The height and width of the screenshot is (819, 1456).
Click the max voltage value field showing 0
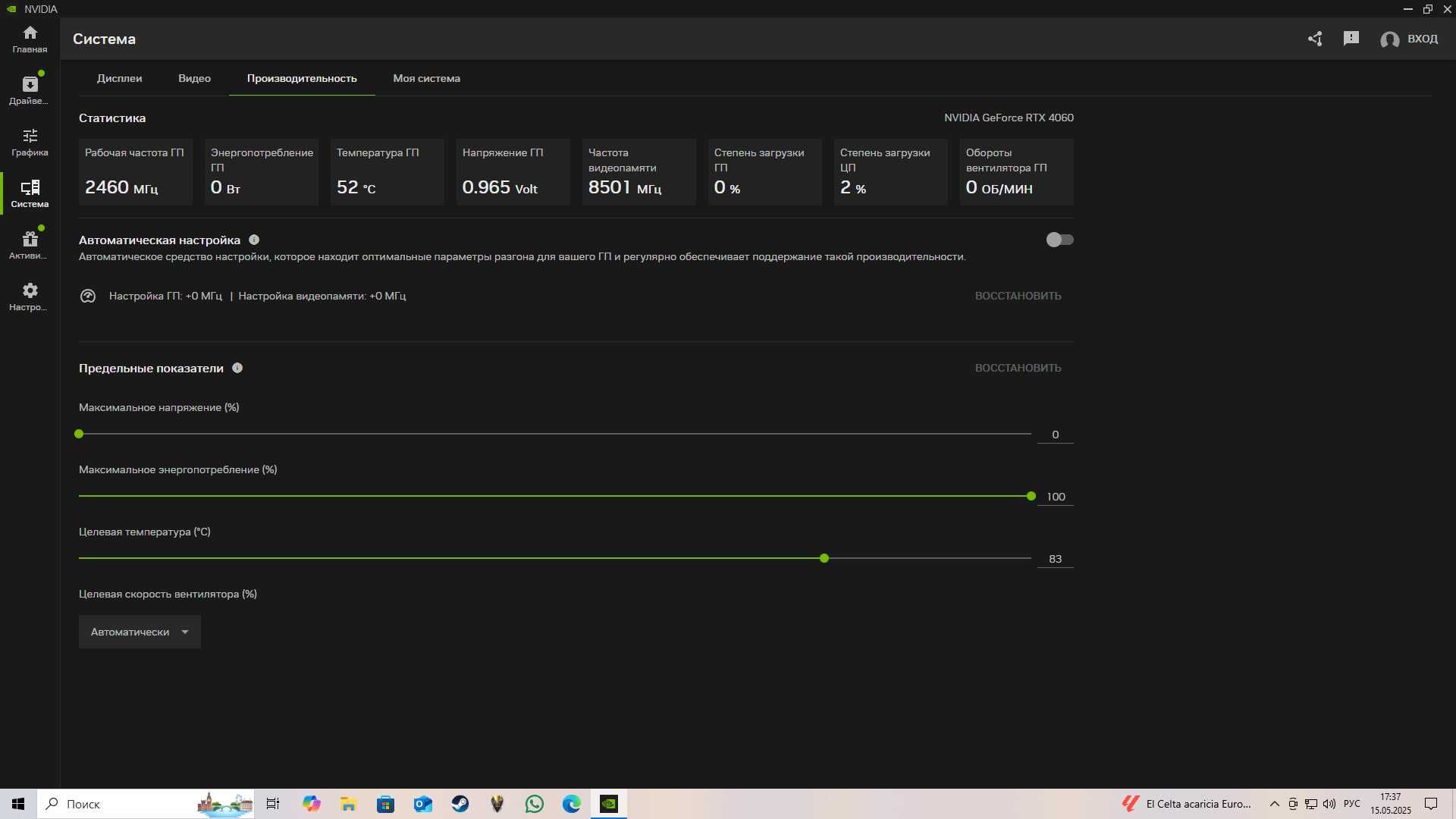[1055, 435]
